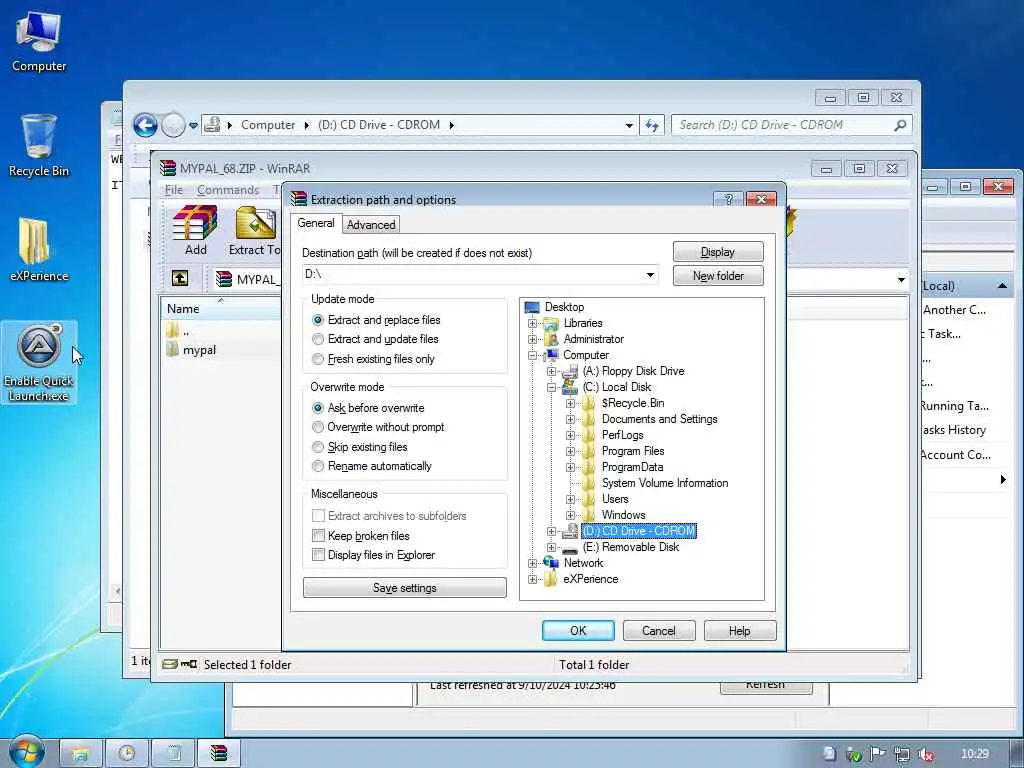Click New folder button
The width and height of the screenshot is (1024, 768).
coord(718,276)
